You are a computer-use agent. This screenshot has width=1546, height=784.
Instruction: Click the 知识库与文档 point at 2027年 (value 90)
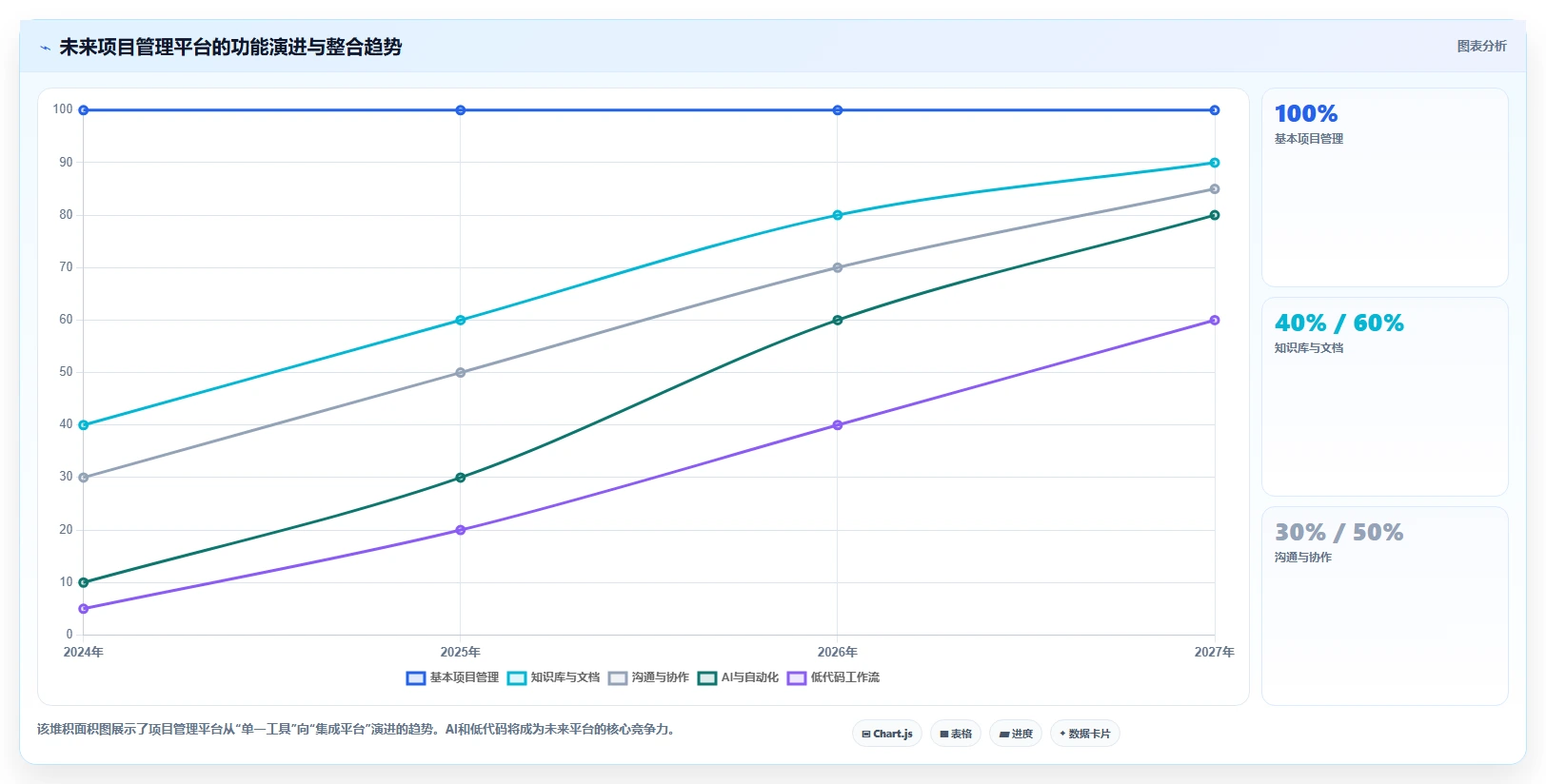[x=1215, y=163]
